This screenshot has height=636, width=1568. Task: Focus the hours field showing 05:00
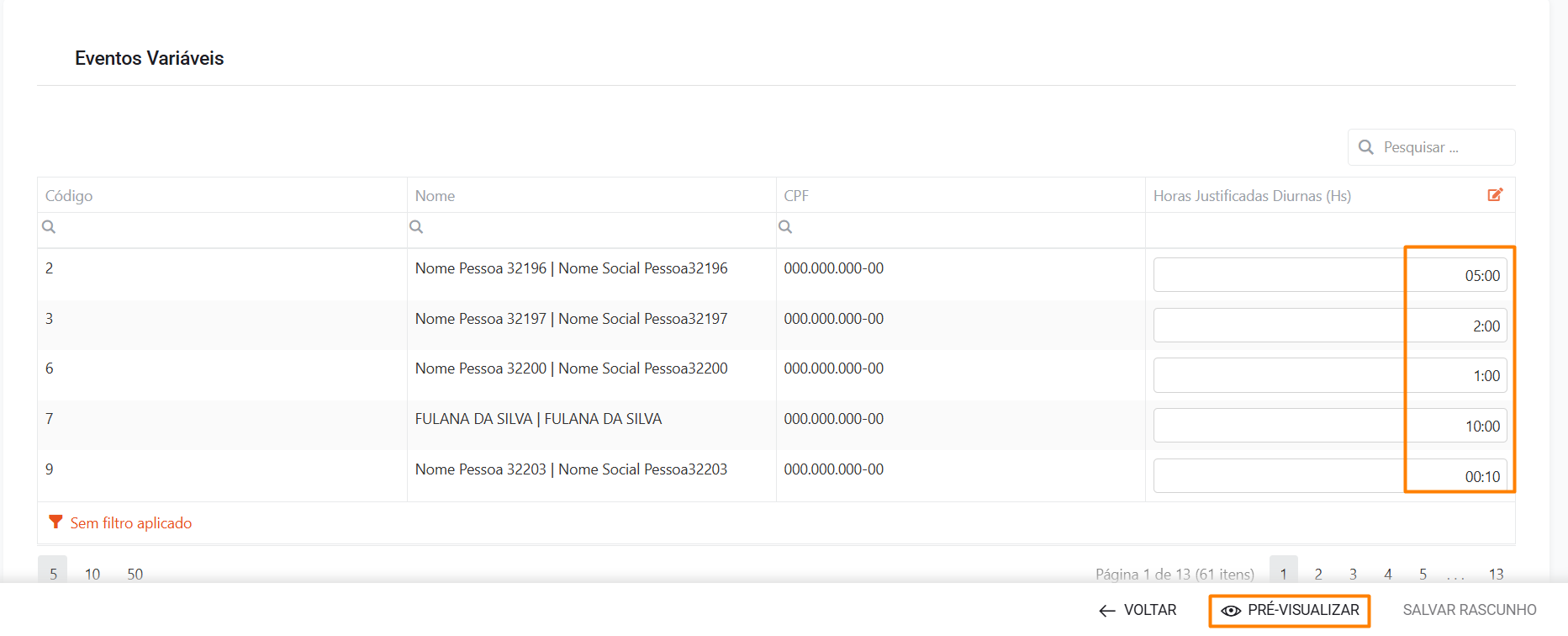[x=1329, y=275]
